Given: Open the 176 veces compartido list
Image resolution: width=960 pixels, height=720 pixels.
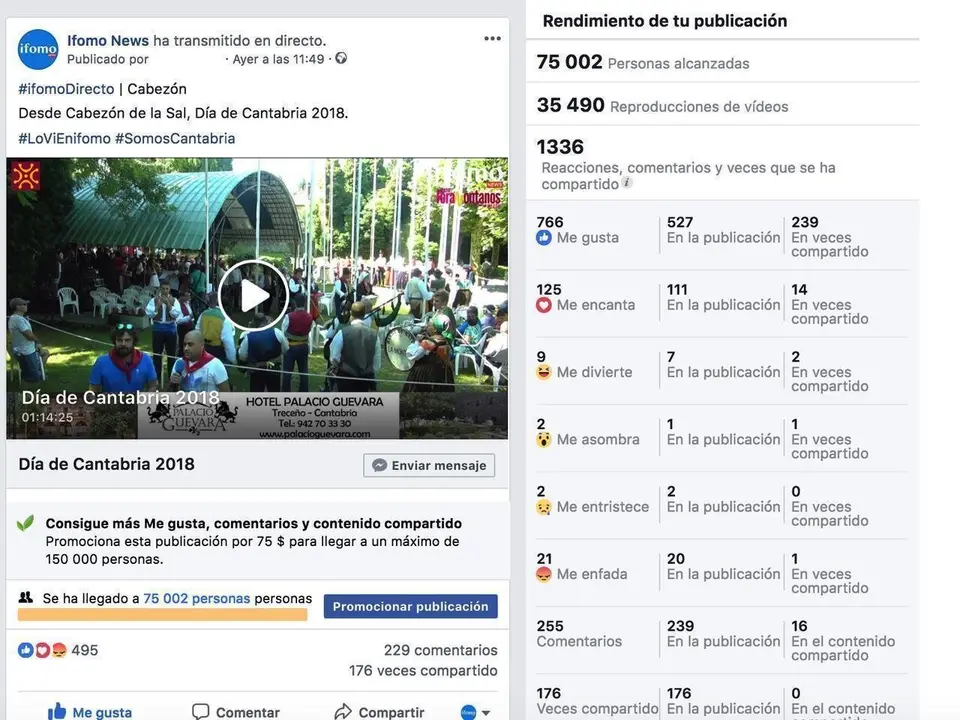Looking at the screenshot, I should [x=423, y=670].
